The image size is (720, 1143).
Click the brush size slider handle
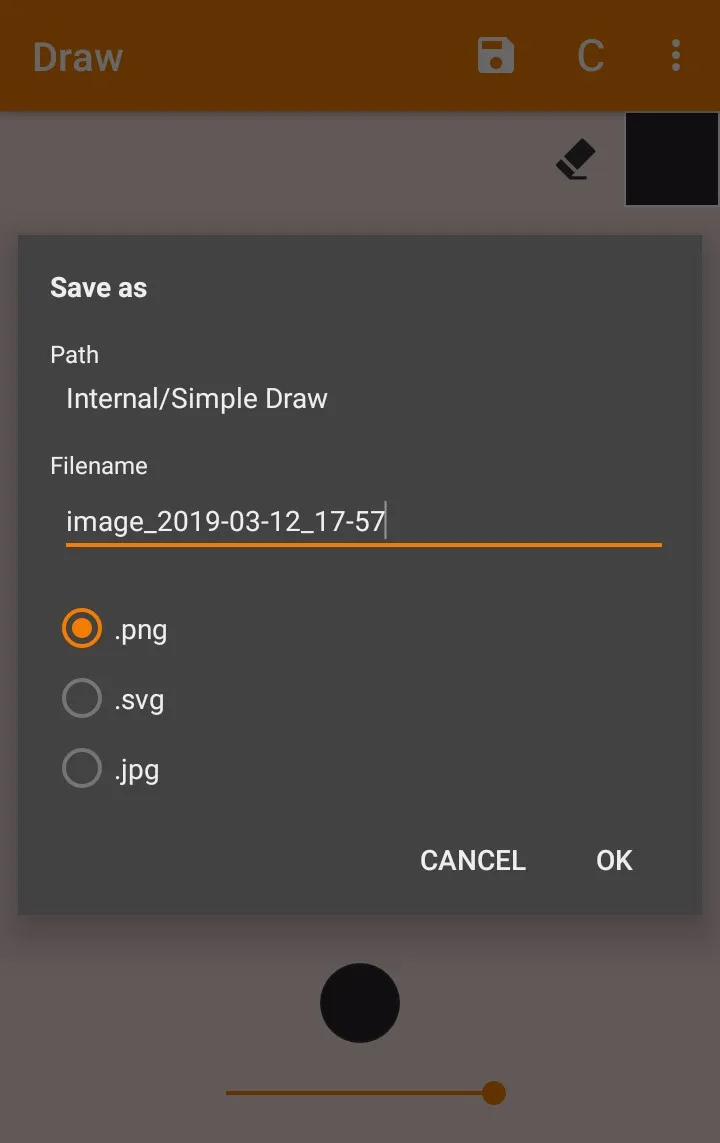(494, 1093)
